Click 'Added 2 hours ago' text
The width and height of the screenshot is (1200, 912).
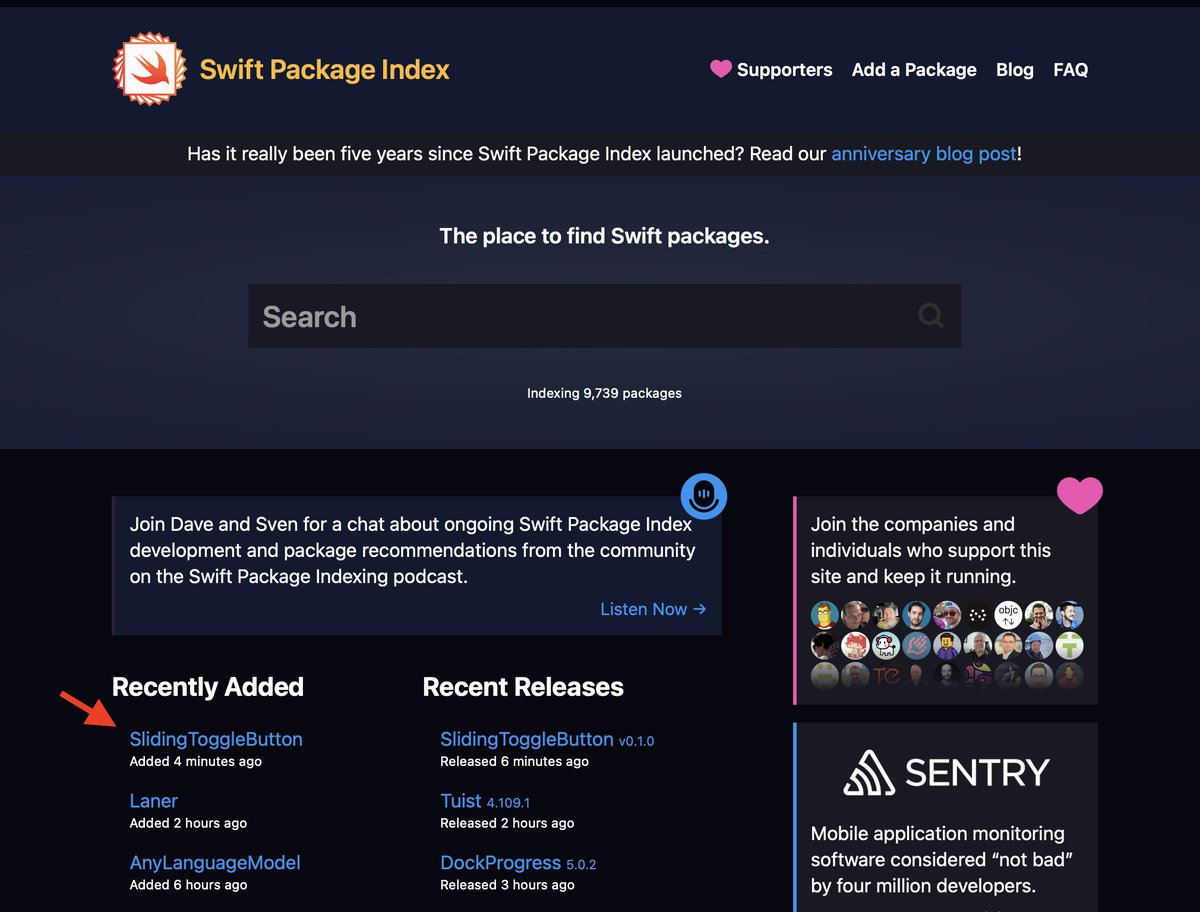point(188,823)
